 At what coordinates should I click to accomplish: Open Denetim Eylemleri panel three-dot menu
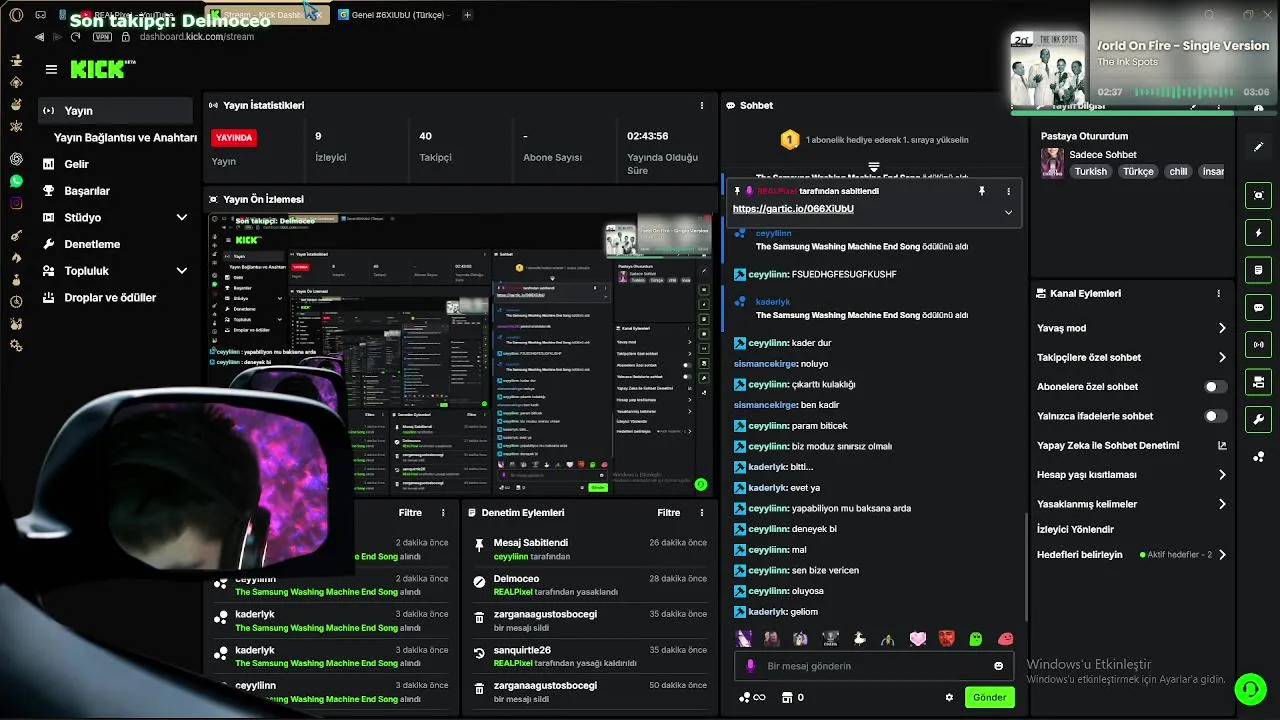(701, 512)
